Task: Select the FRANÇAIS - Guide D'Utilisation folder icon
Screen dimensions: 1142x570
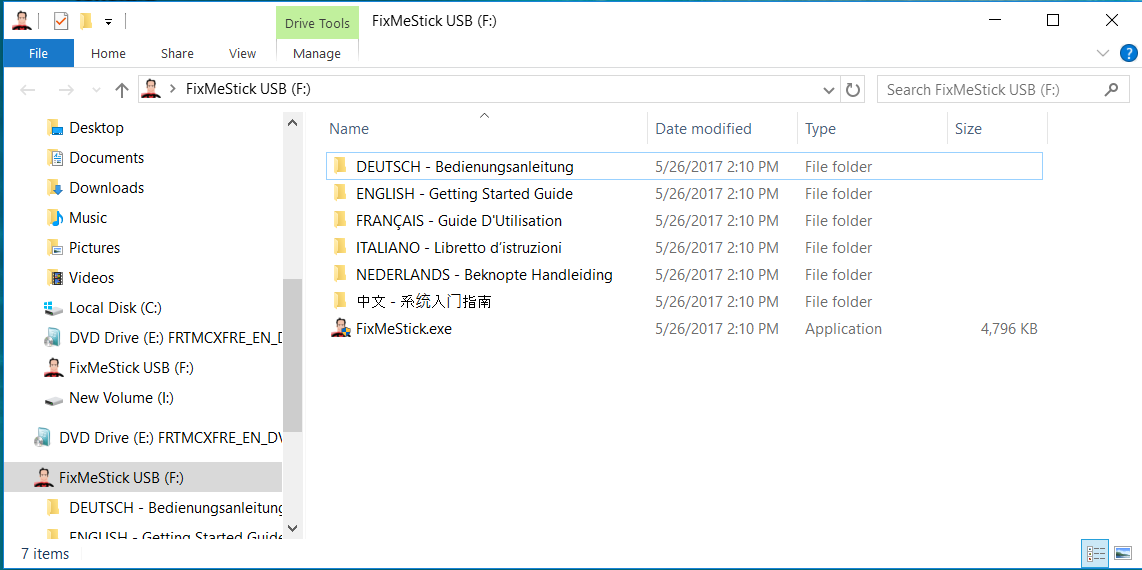Action: point(339,220)
